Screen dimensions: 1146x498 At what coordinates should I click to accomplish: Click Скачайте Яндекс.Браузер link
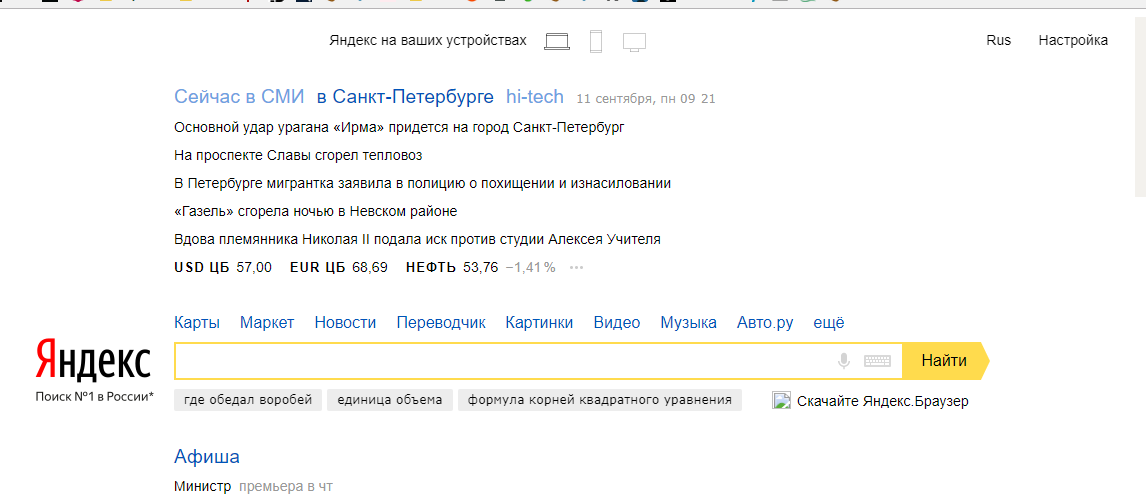coord(883,401)
